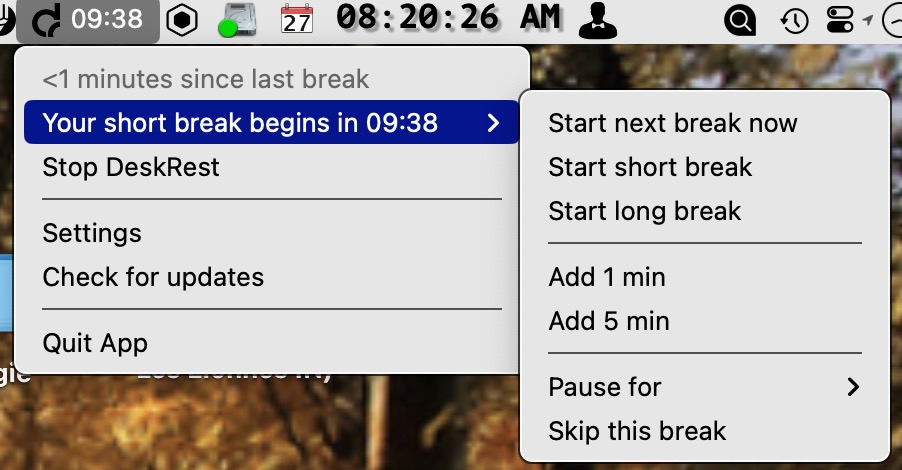Select 'Start next break now'
The height and width of the screenshot is (470, 902).
pyautogui.click(x=673, y=124)
